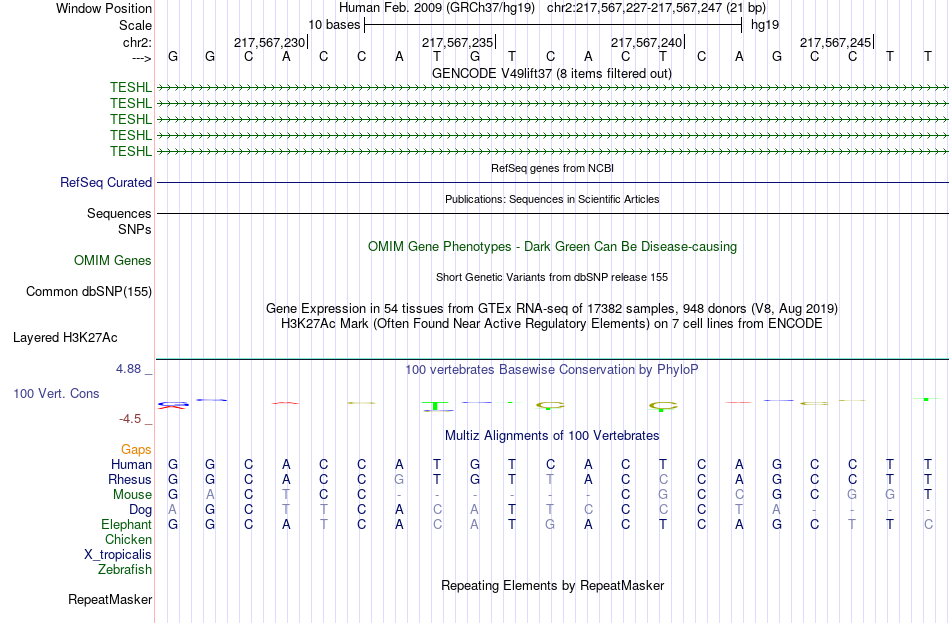Open the H3K27Ac Mark track title
Image resolution: width=950 pixels, height=623 pixels.
tap(552, 324)
